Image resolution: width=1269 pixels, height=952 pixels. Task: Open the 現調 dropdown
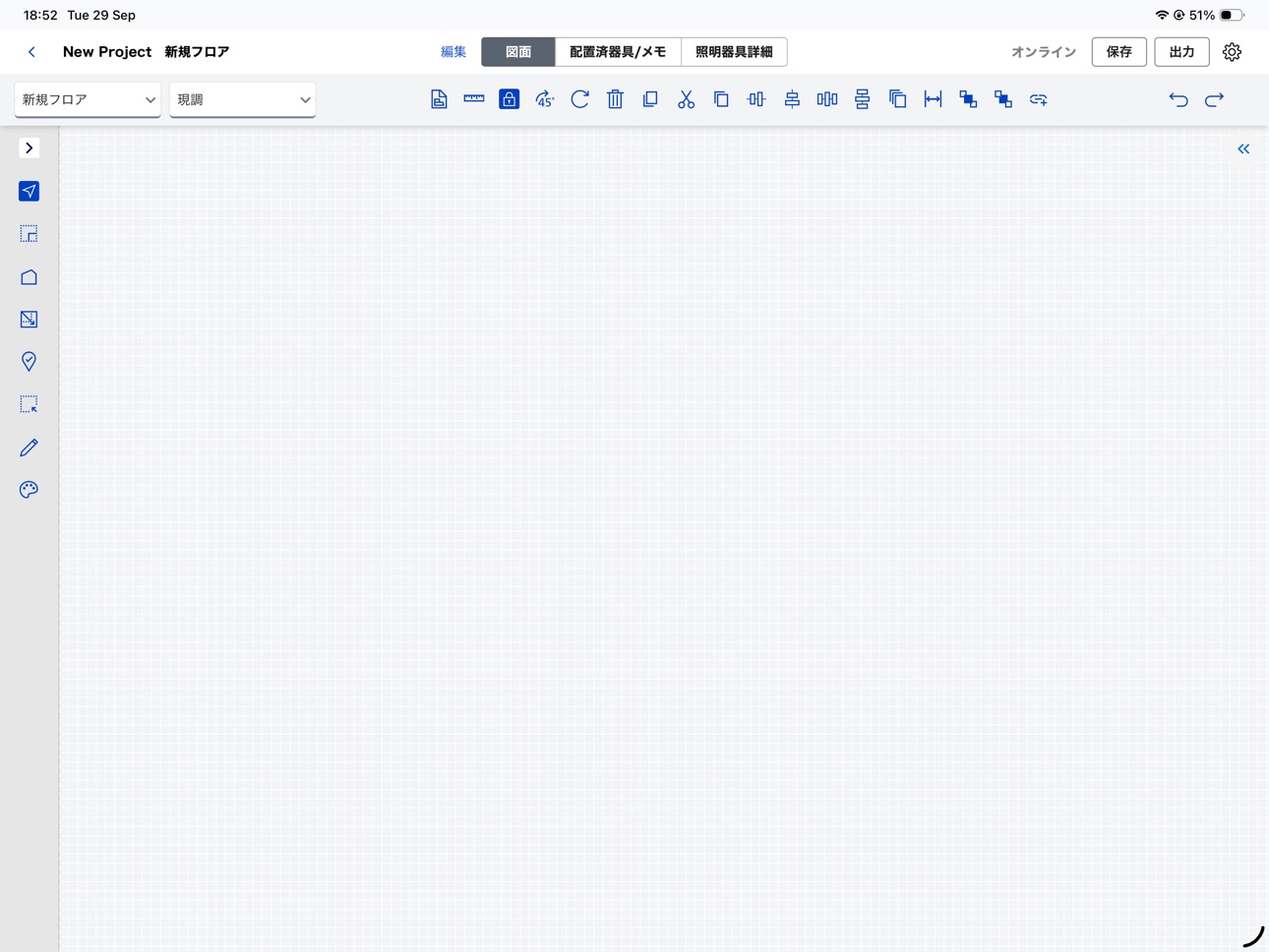242,99
